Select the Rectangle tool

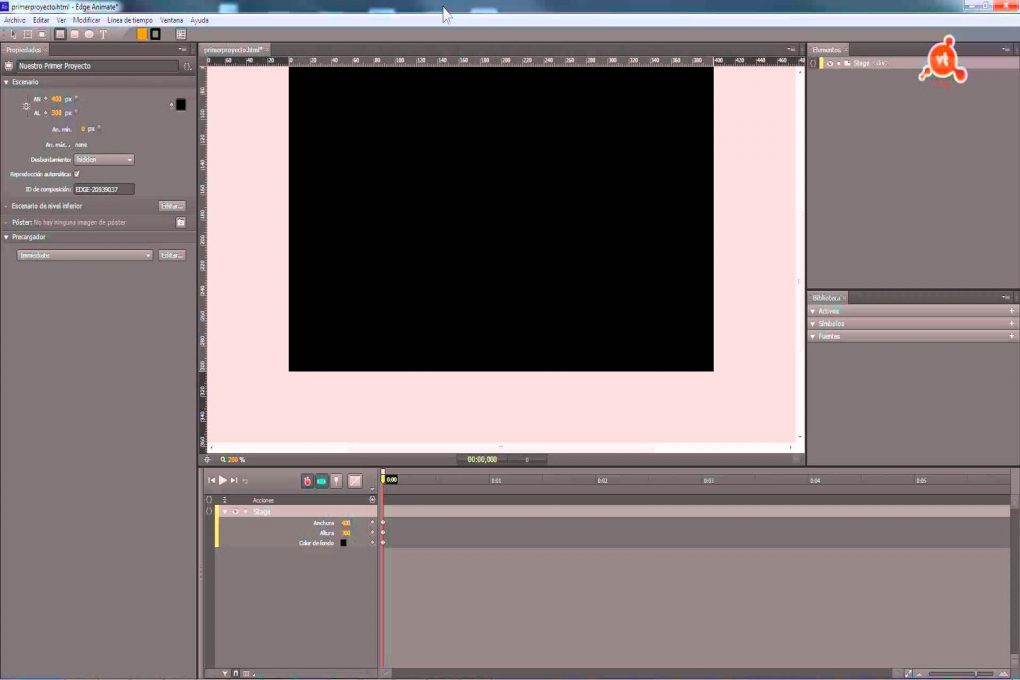click(60, 33)
